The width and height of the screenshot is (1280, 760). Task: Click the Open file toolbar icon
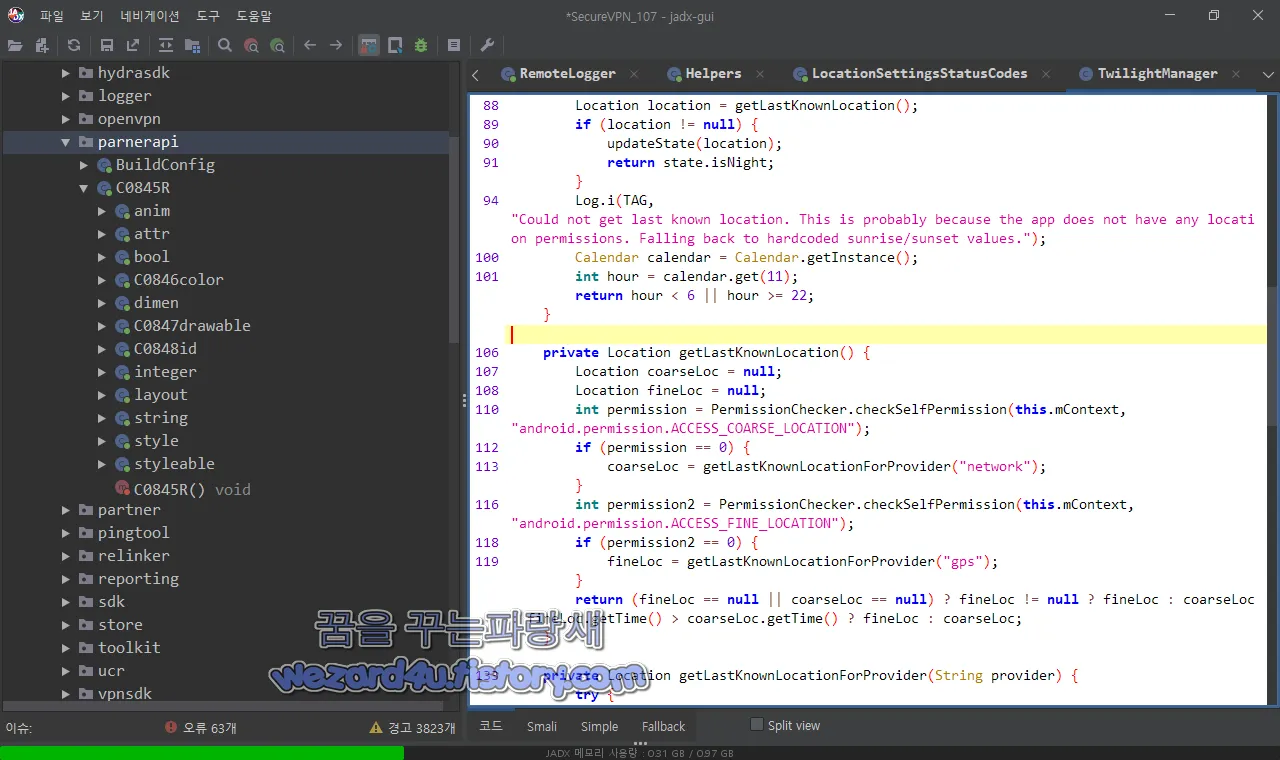click(15, 45)
